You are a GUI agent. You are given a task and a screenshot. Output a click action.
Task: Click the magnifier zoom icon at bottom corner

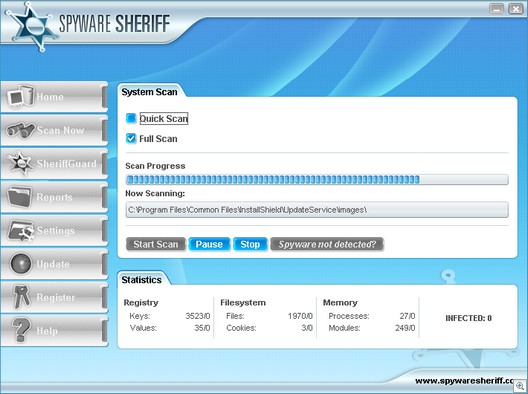[520, 386]
